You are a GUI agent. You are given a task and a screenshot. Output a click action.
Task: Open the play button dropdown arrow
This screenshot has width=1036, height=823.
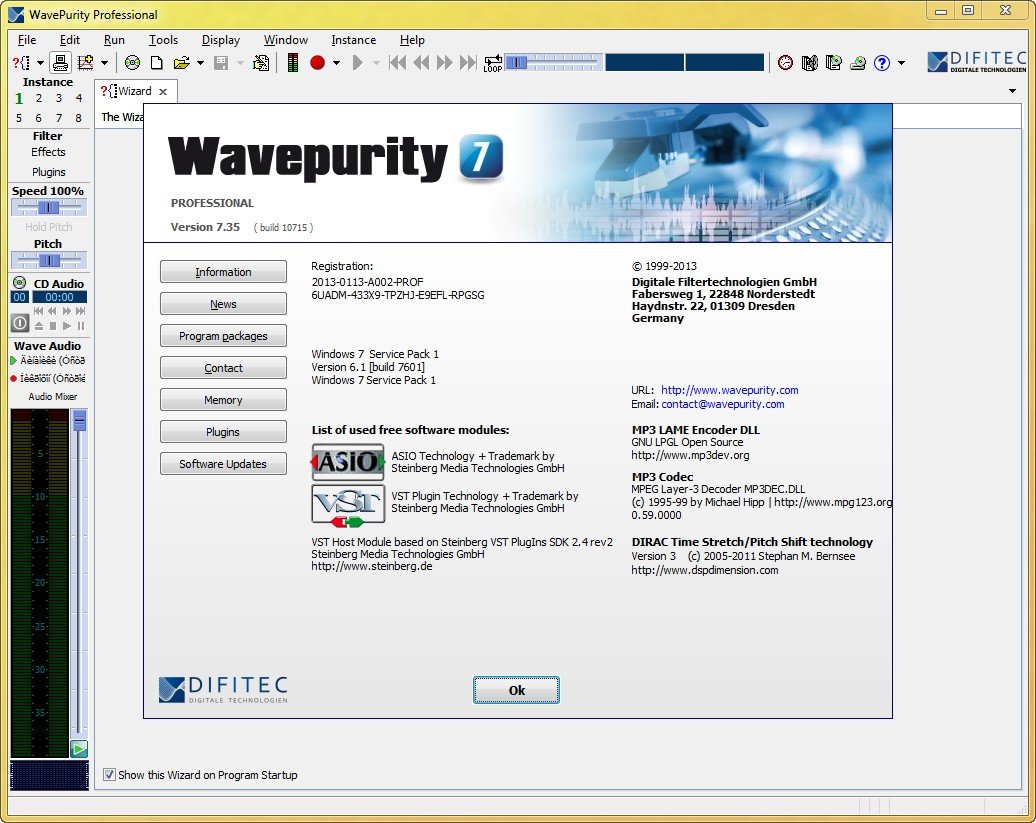point(376,63)
